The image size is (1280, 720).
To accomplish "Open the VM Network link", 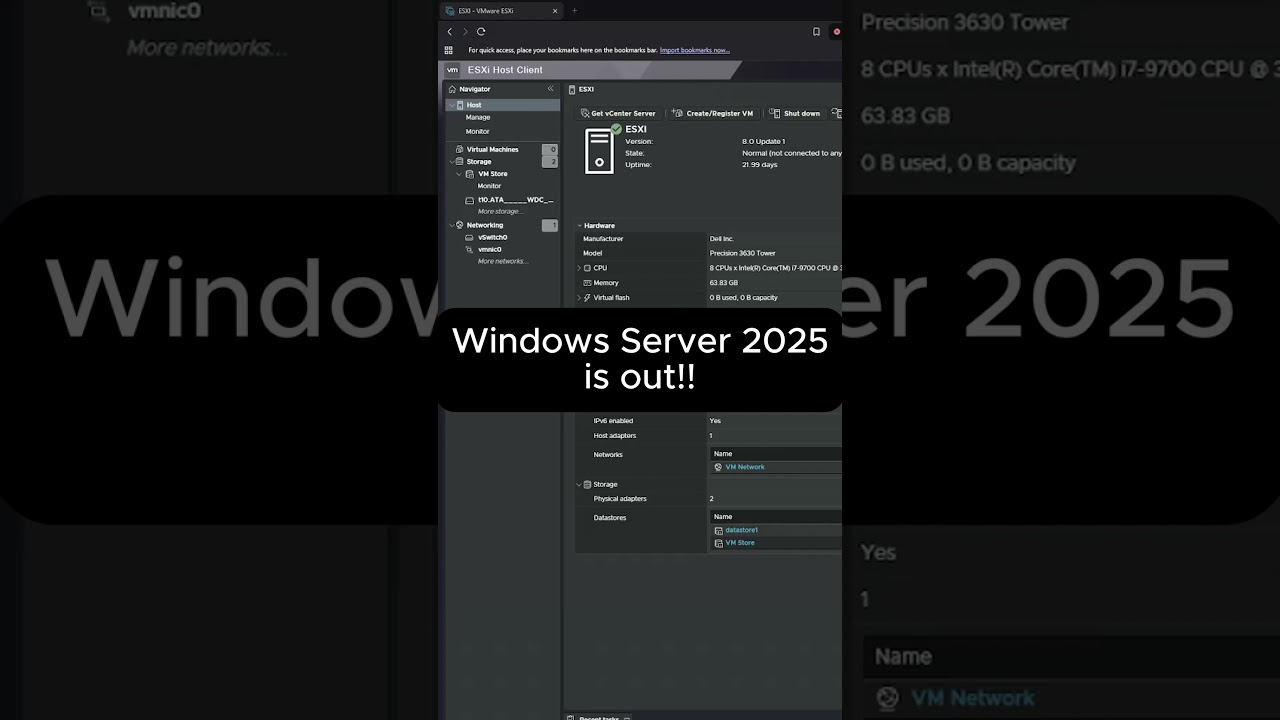I will coord(745,467).
